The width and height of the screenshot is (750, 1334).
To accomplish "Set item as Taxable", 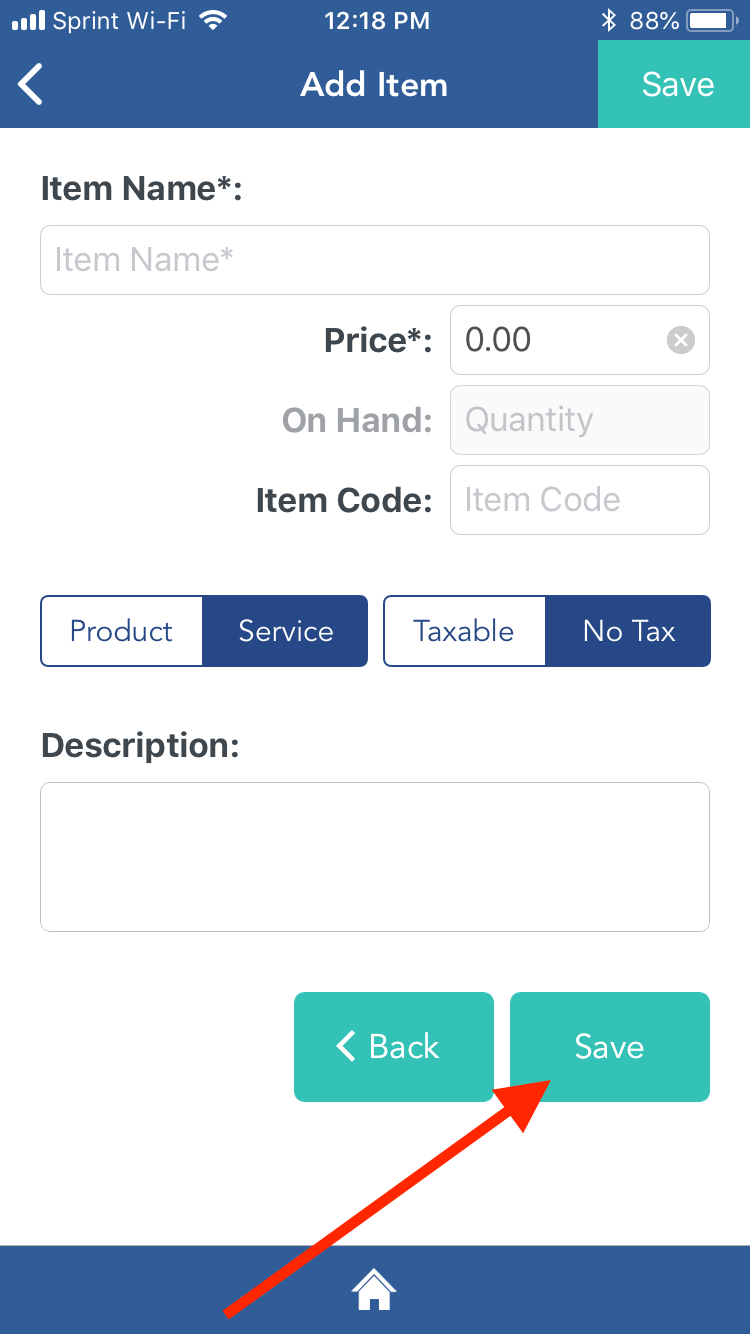I will pyautogui.click(x=464, y=631).
